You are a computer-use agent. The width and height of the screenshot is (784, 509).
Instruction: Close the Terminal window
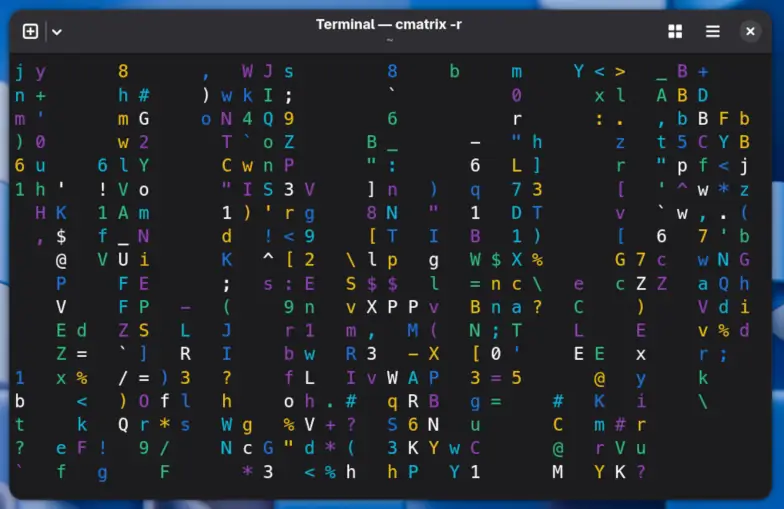750,32
